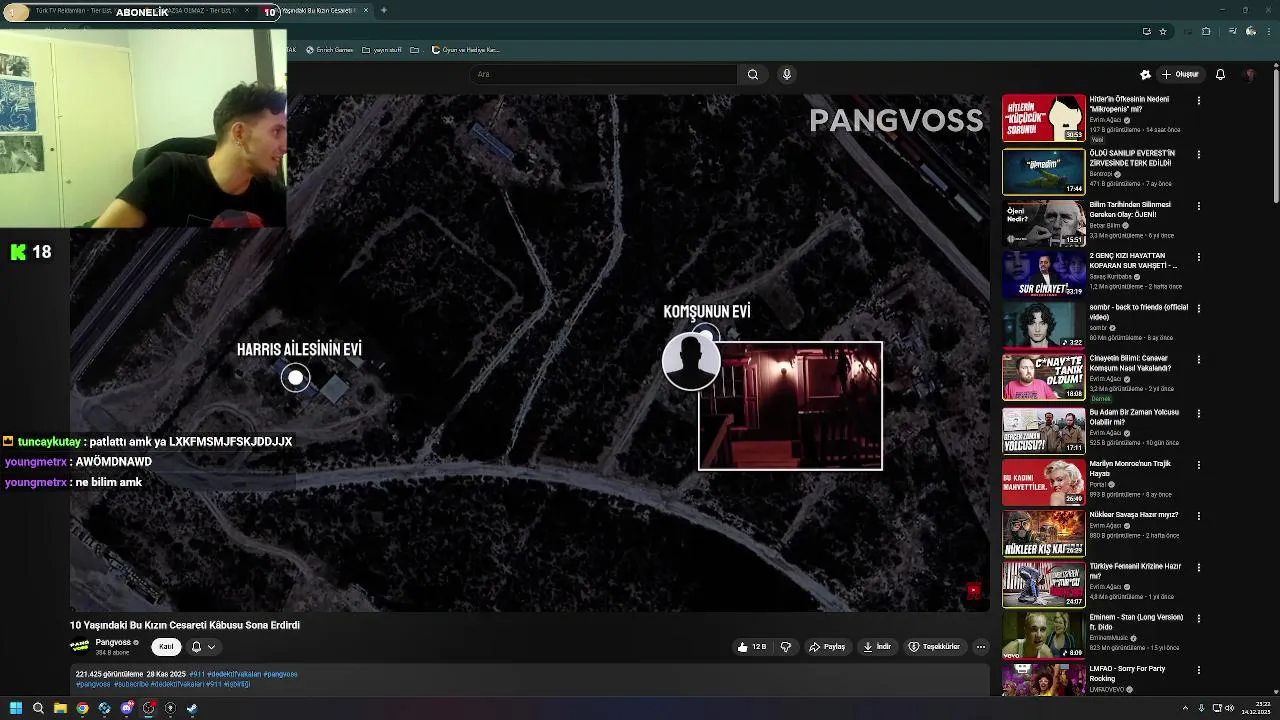Image resolution: width=1280 pixels, height=720 pixels.
Task: Open Pangvoss channel avatar
Action: 80,646
